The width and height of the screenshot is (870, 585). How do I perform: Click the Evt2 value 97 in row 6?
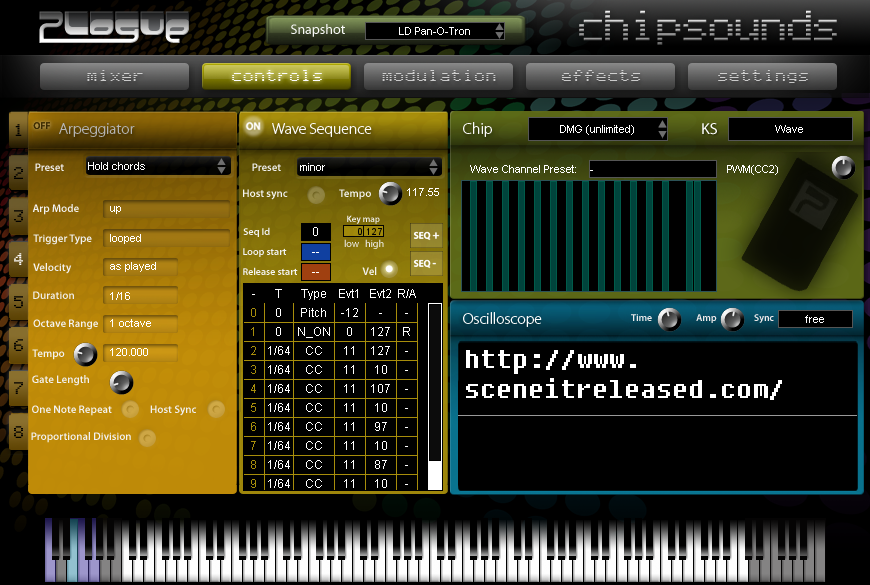point(381,427)
